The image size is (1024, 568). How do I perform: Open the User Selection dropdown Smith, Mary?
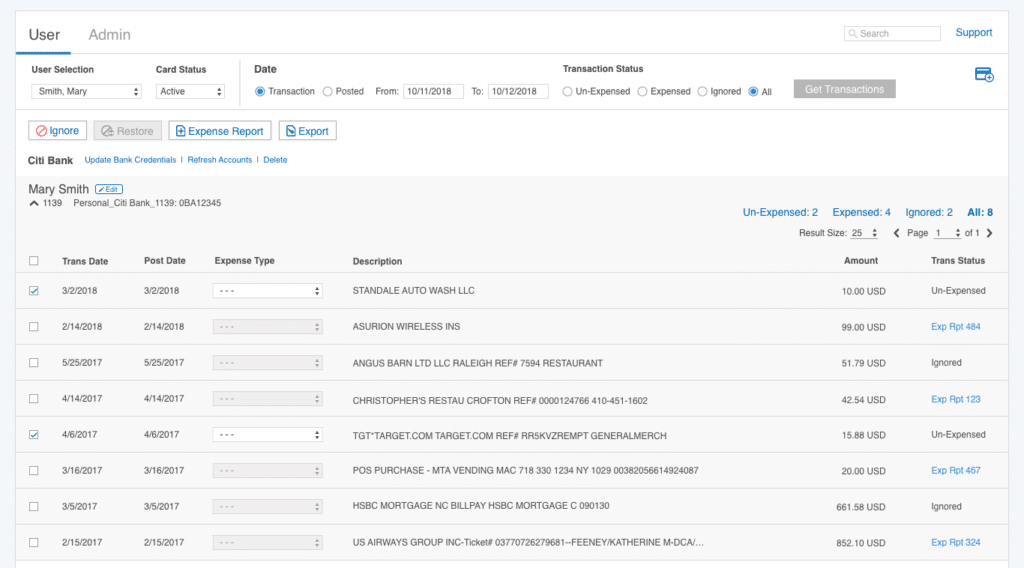(x=86, y=91)
